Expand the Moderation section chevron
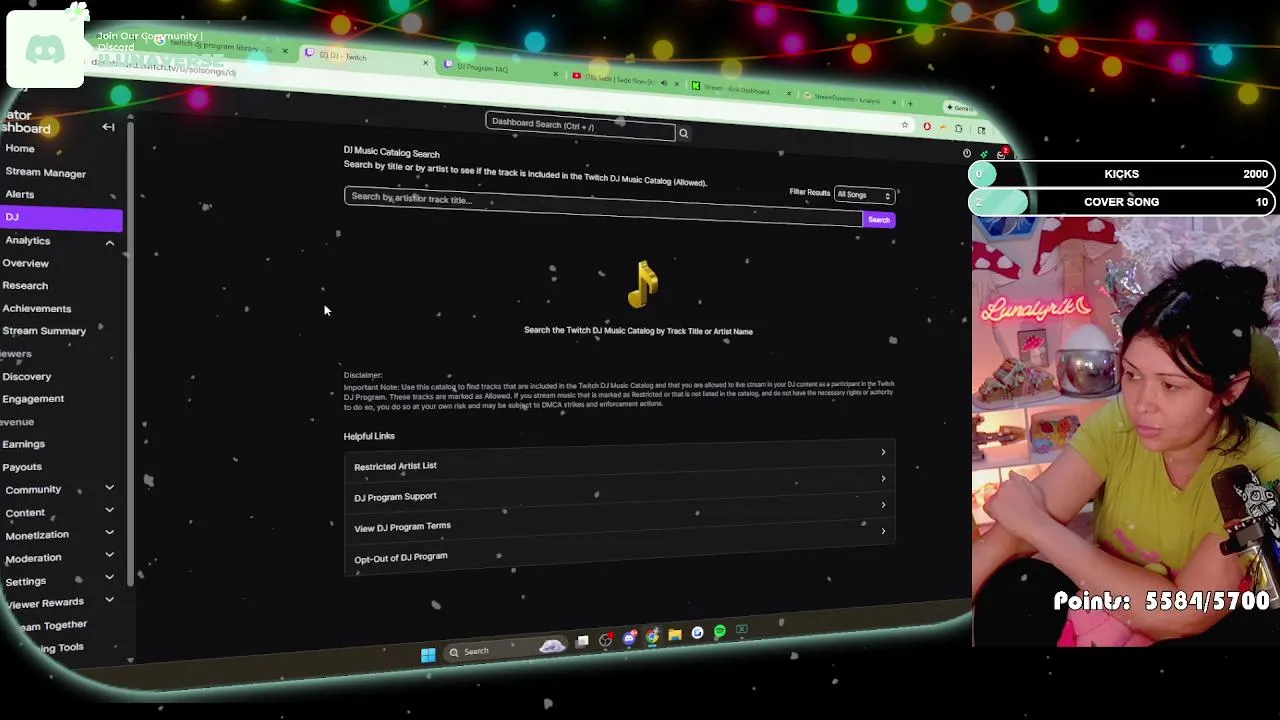The width and height of the screenshot is (1280, 720). click(x=109, y=554)
